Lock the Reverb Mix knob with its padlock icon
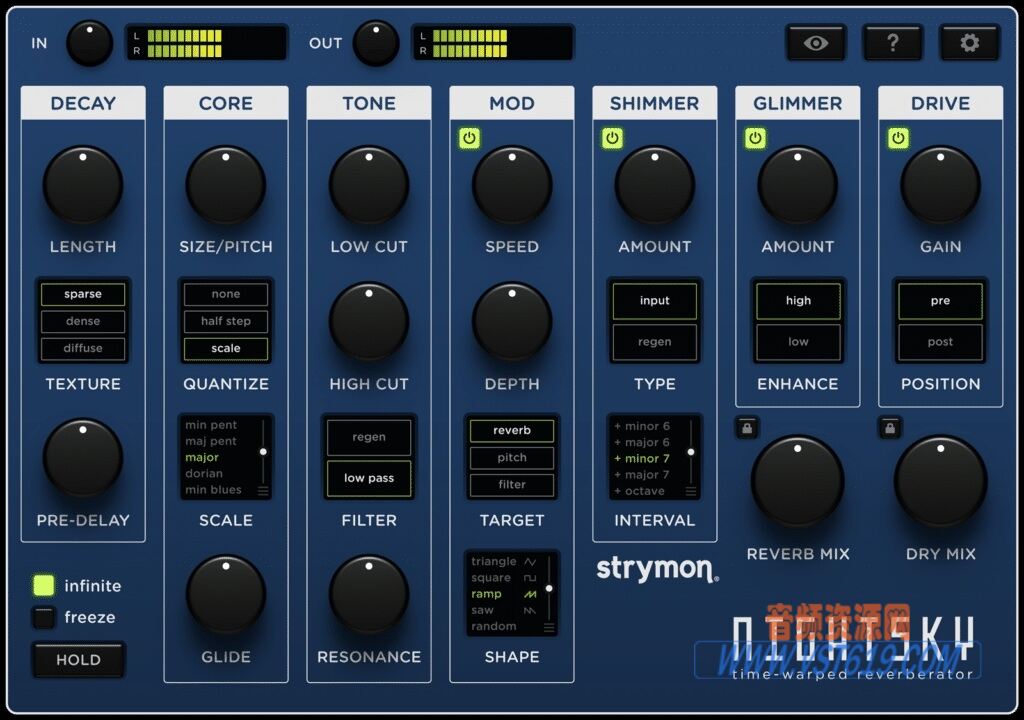The image size is (1024, 720). pos(747,427)
